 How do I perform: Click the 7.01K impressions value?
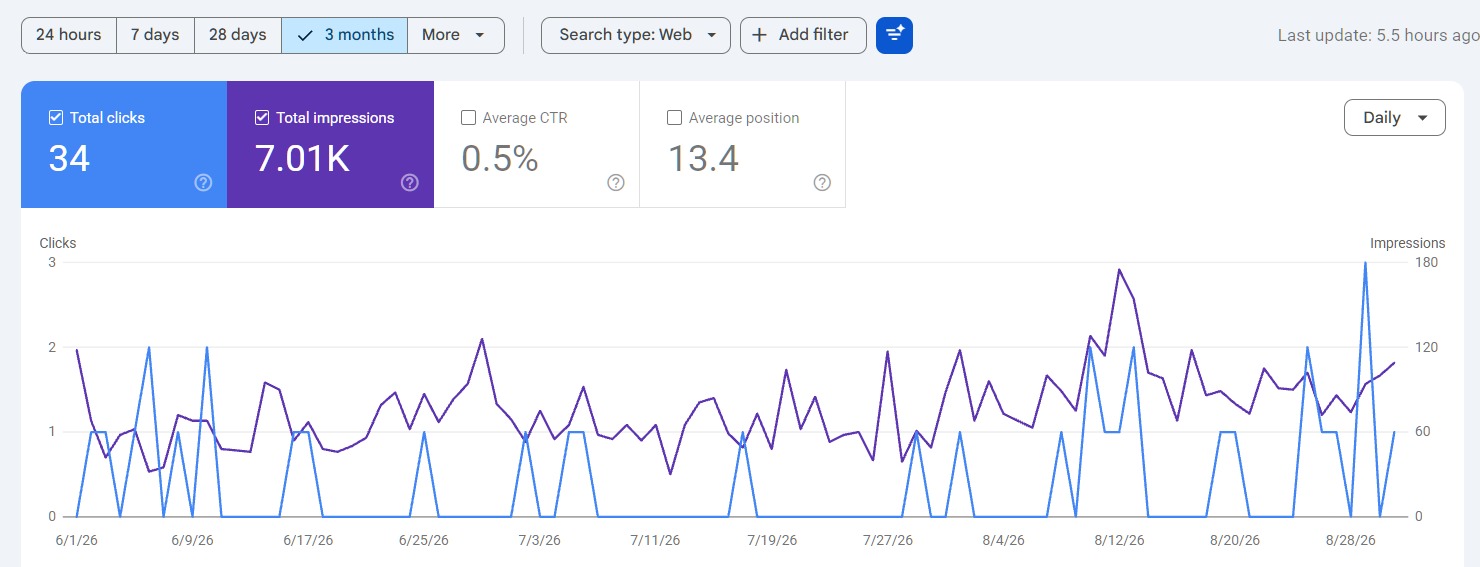[302, 159]
